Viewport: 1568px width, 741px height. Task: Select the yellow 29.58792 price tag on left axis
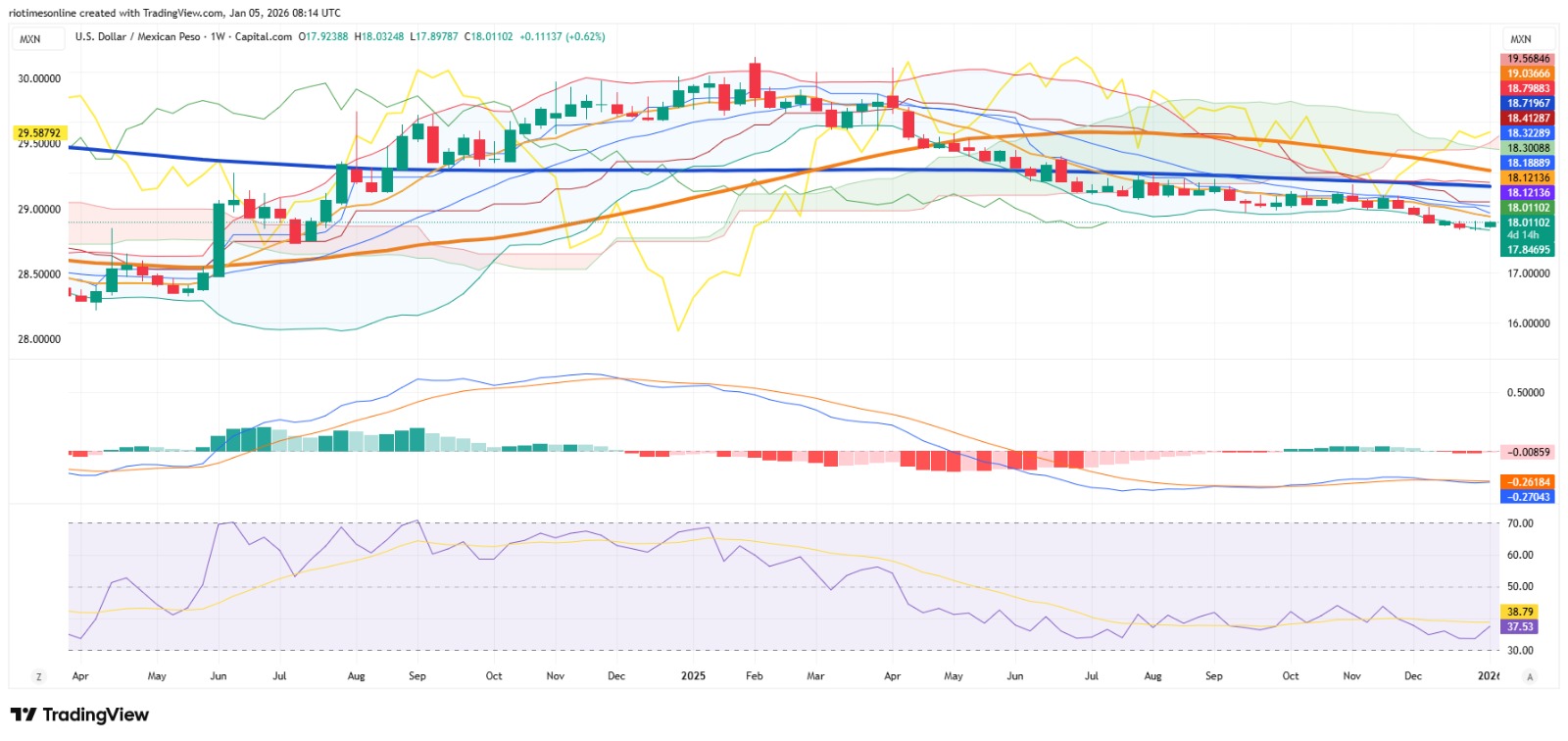tap(39, 132)
